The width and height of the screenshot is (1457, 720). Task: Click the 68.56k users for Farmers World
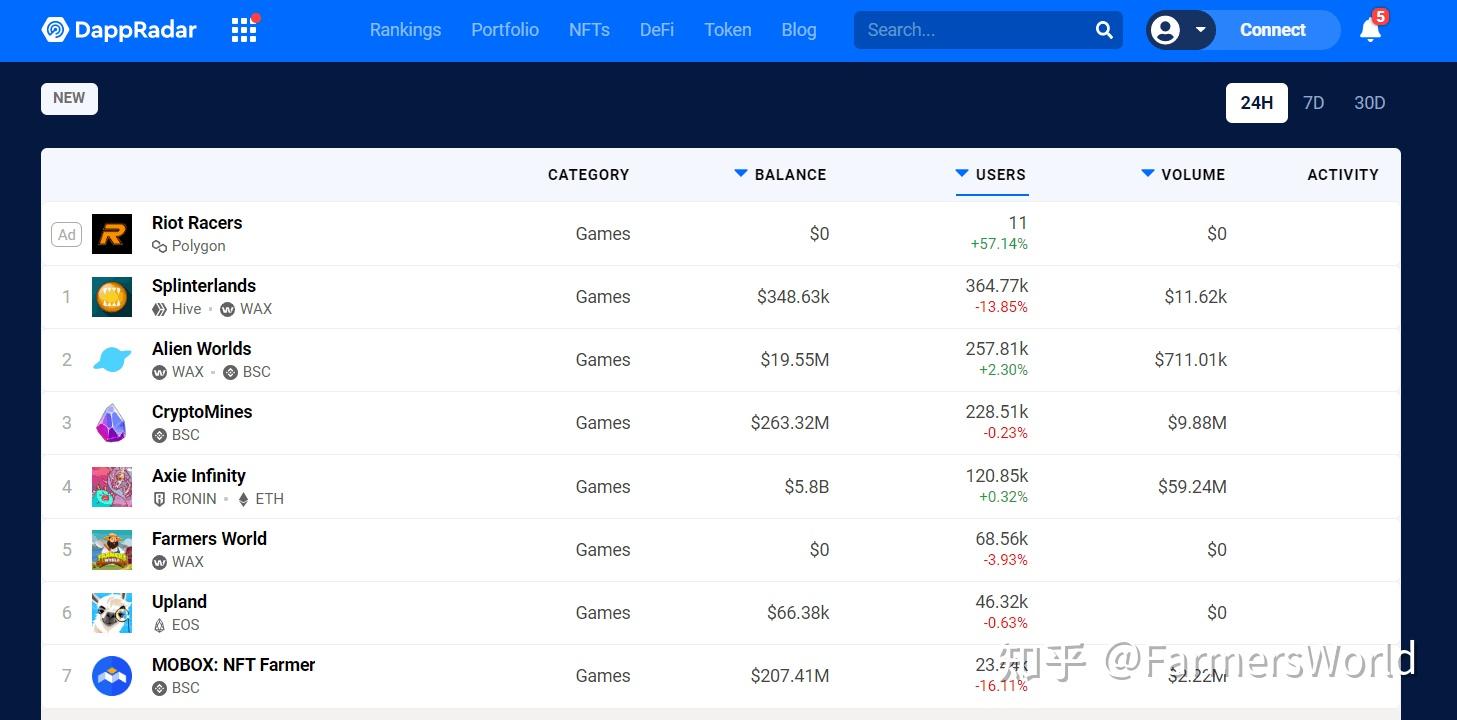[1002, 539]
